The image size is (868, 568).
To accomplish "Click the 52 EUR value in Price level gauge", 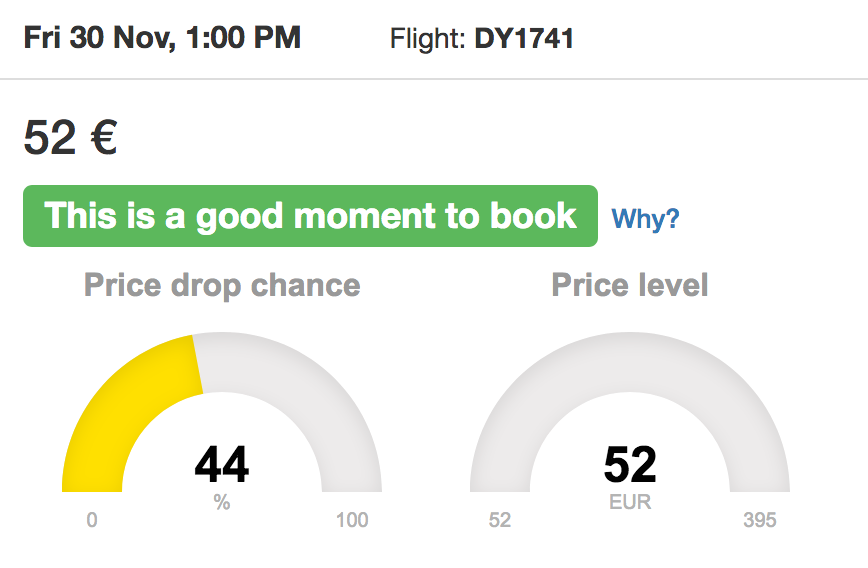I will [630, 465].
